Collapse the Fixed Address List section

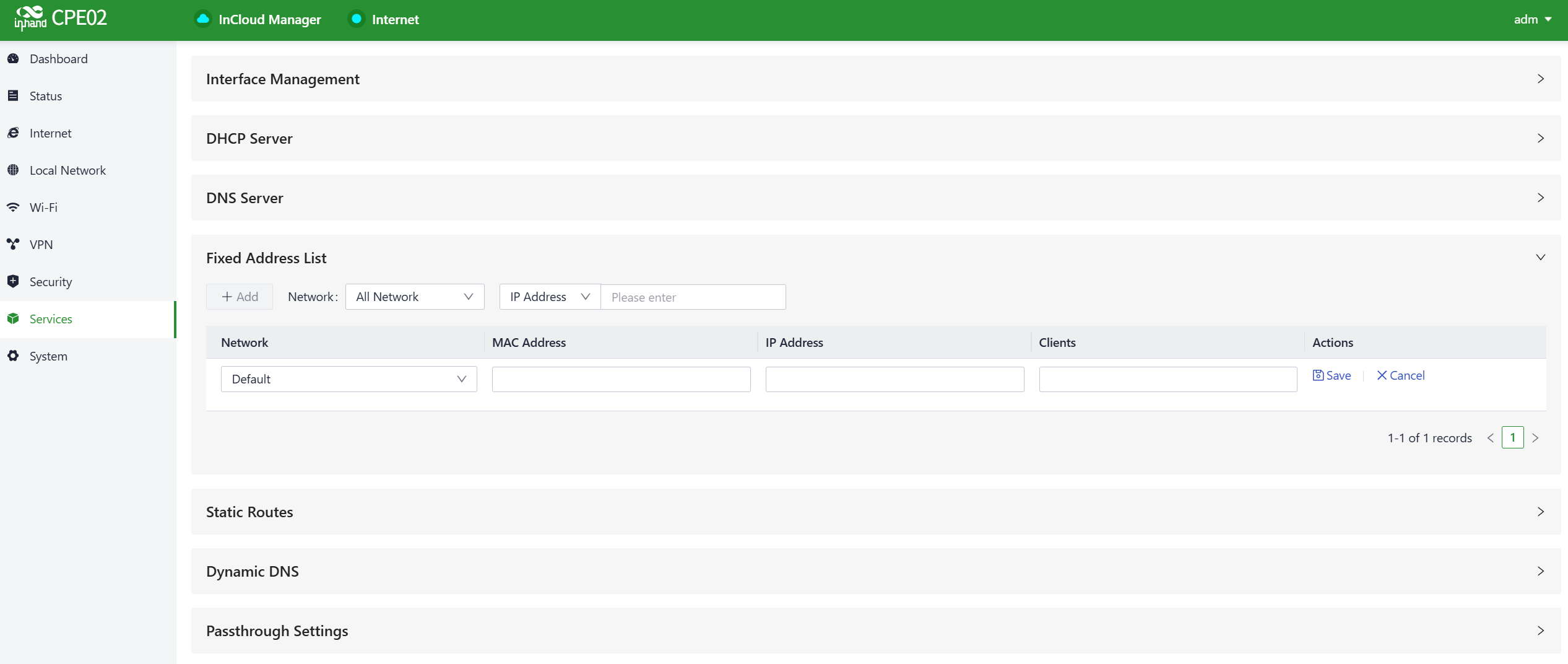point(1540,258)
